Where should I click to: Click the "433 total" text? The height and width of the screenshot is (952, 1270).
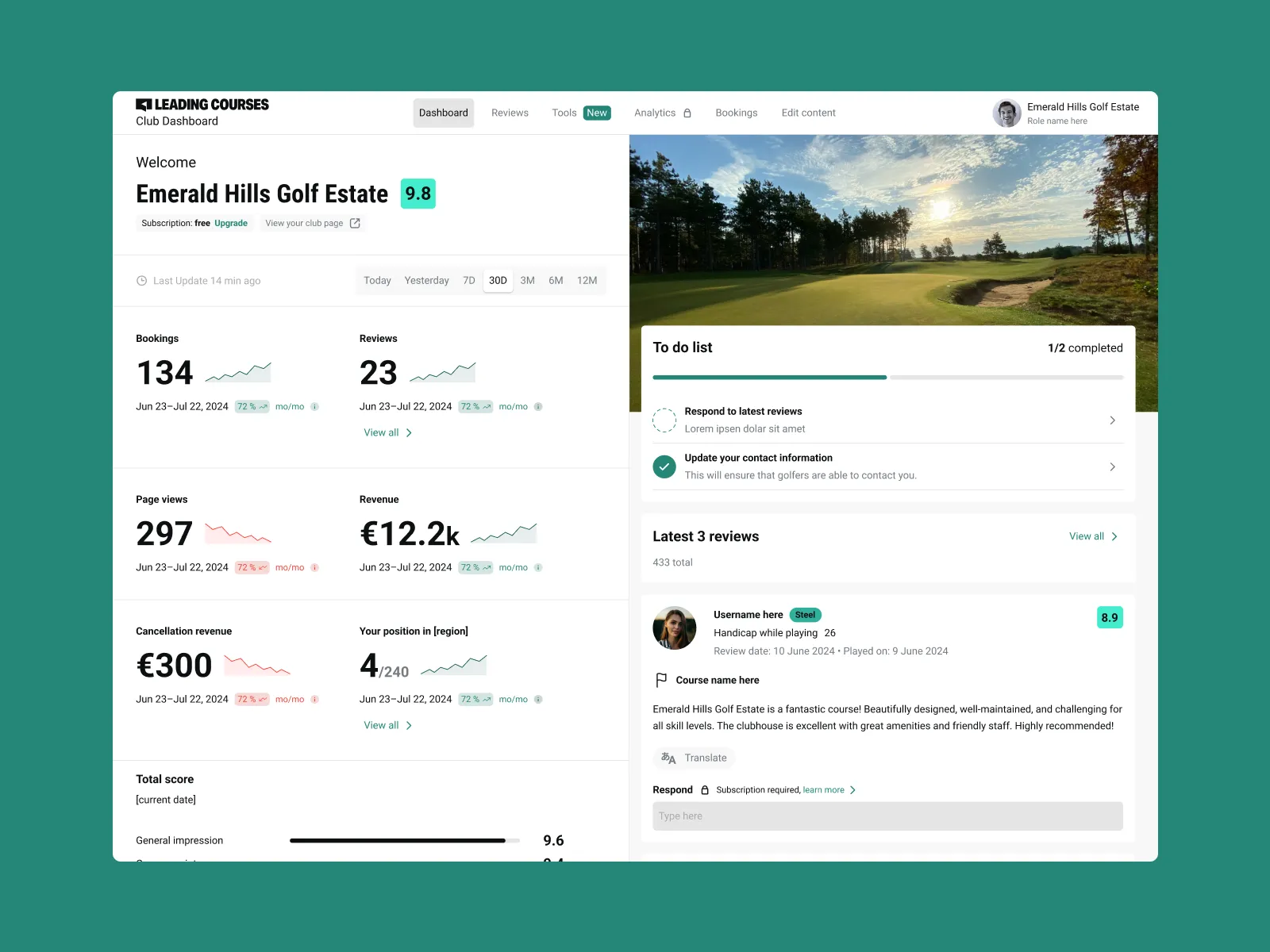[672, 562]
